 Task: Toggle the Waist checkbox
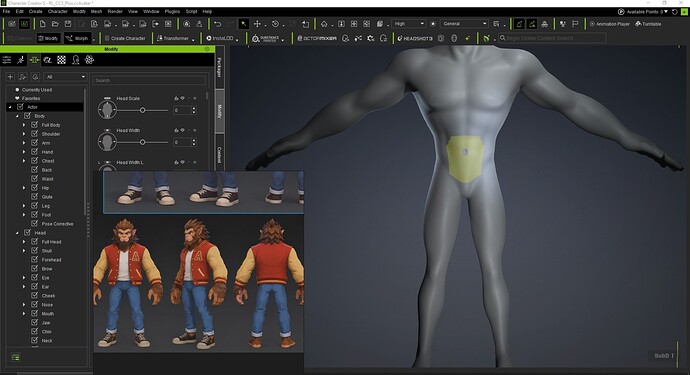coord(34,179)
